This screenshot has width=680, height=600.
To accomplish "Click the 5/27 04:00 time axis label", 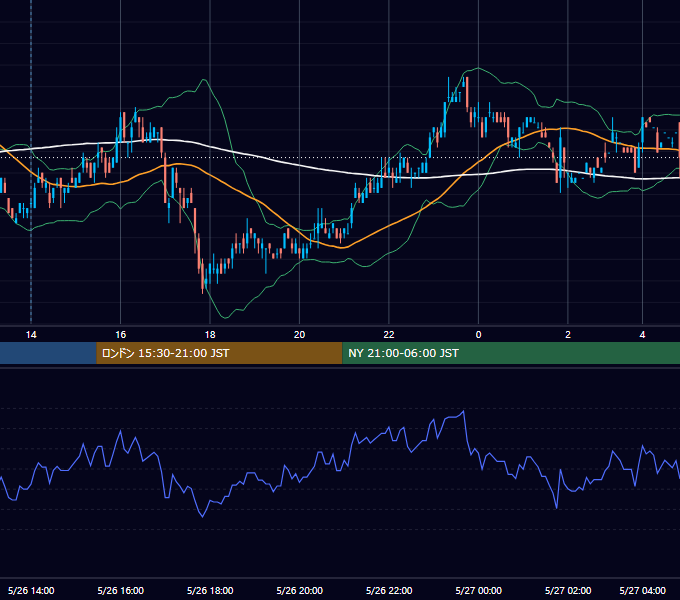I will pos(642,590).
